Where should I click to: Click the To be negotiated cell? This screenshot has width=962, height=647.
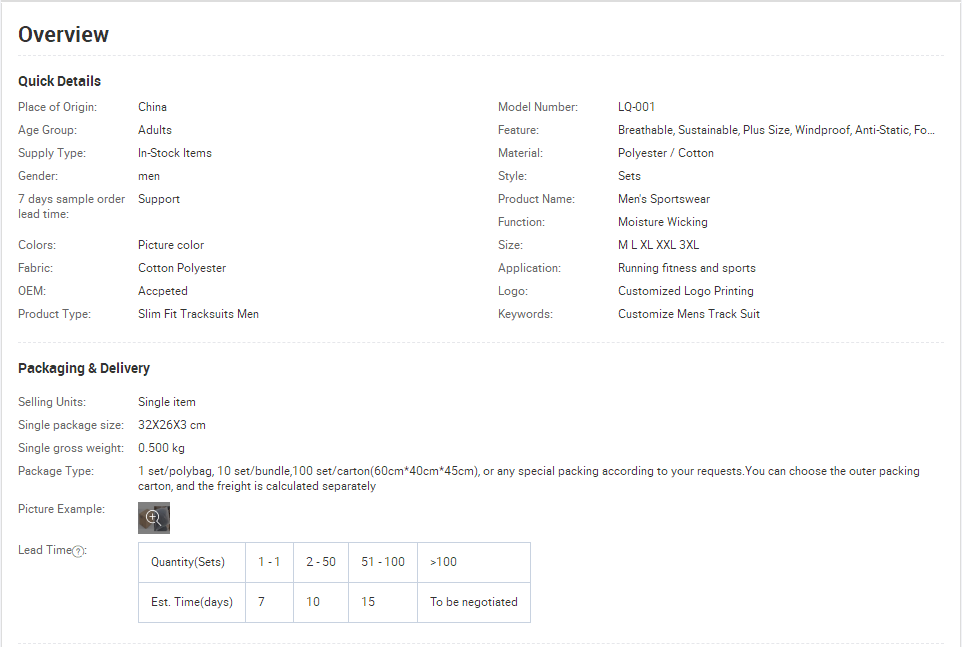474,602
